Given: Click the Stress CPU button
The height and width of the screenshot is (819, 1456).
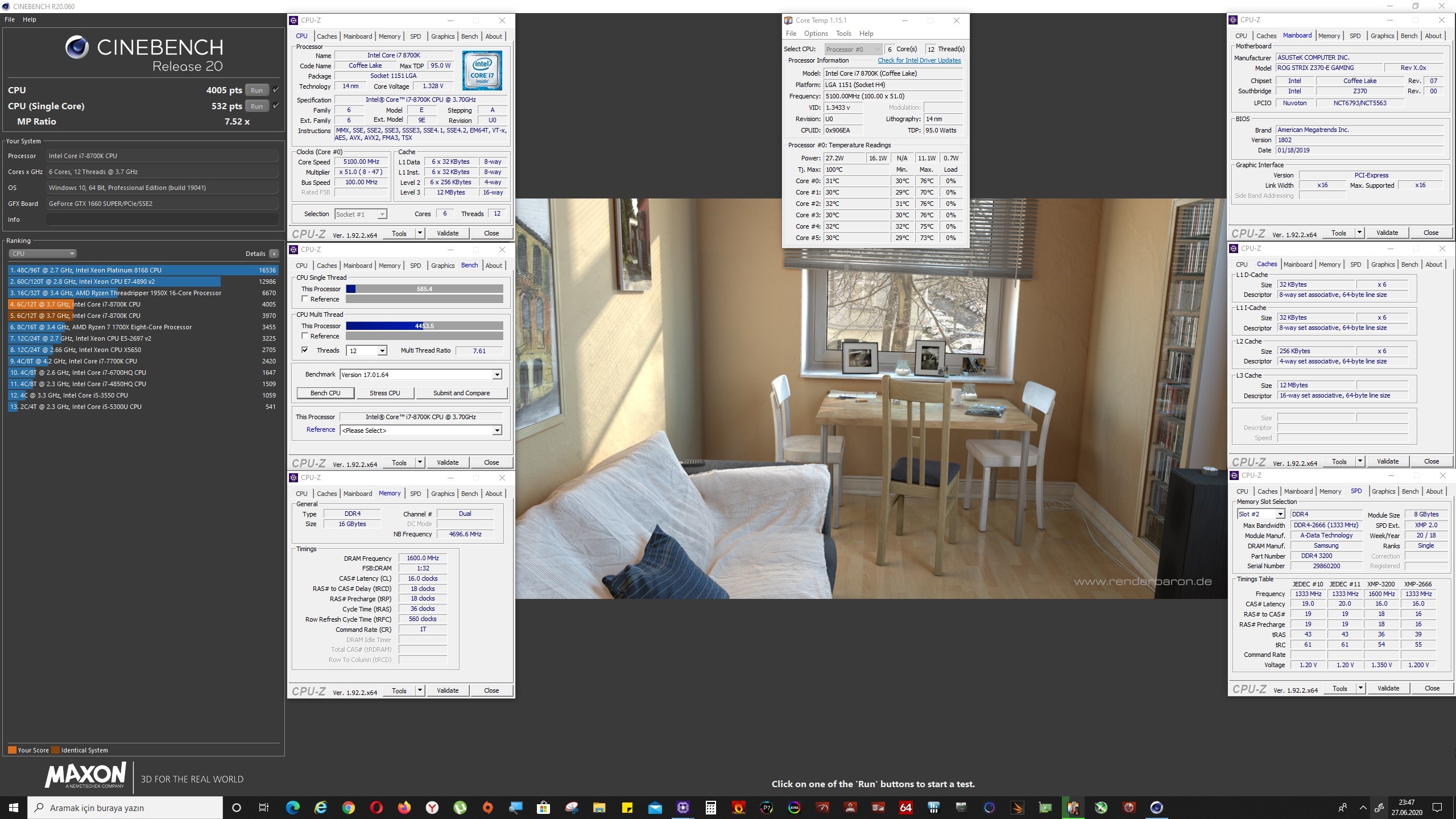Looking at the screenshot, I should [x=384, y=393].
